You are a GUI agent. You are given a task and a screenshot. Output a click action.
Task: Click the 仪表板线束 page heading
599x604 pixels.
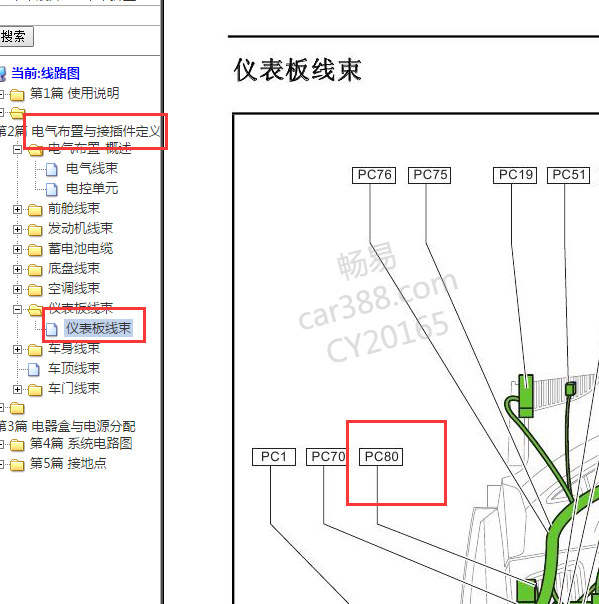coord(297,70)
